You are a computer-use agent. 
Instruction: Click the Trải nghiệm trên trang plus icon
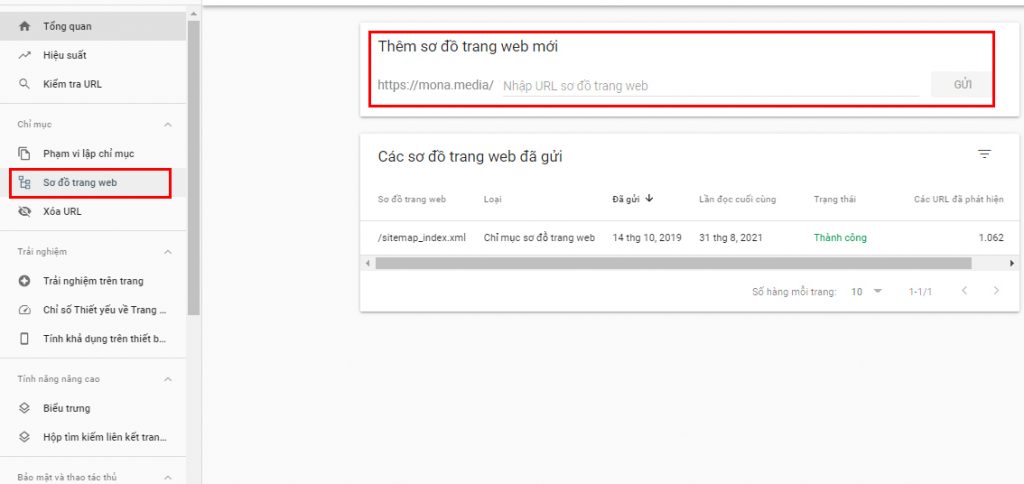pos(25,281)
